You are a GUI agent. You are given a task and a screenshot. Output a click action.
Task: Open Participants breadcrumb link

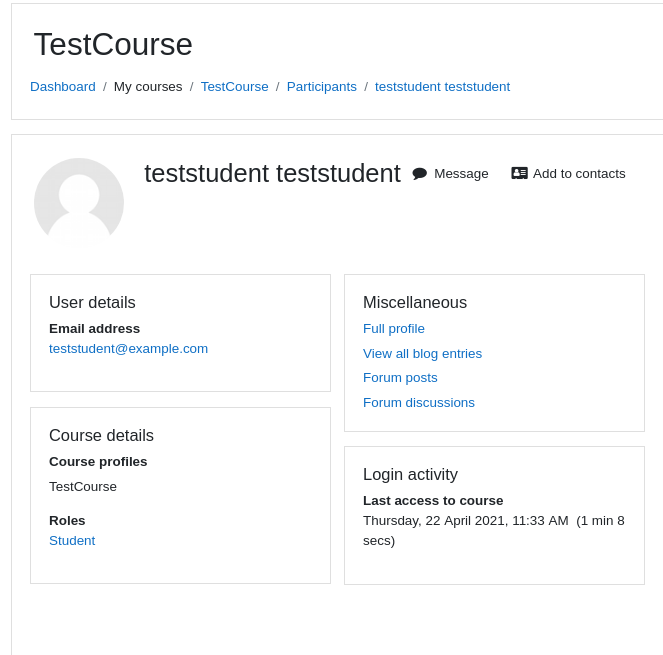(322, 87)
